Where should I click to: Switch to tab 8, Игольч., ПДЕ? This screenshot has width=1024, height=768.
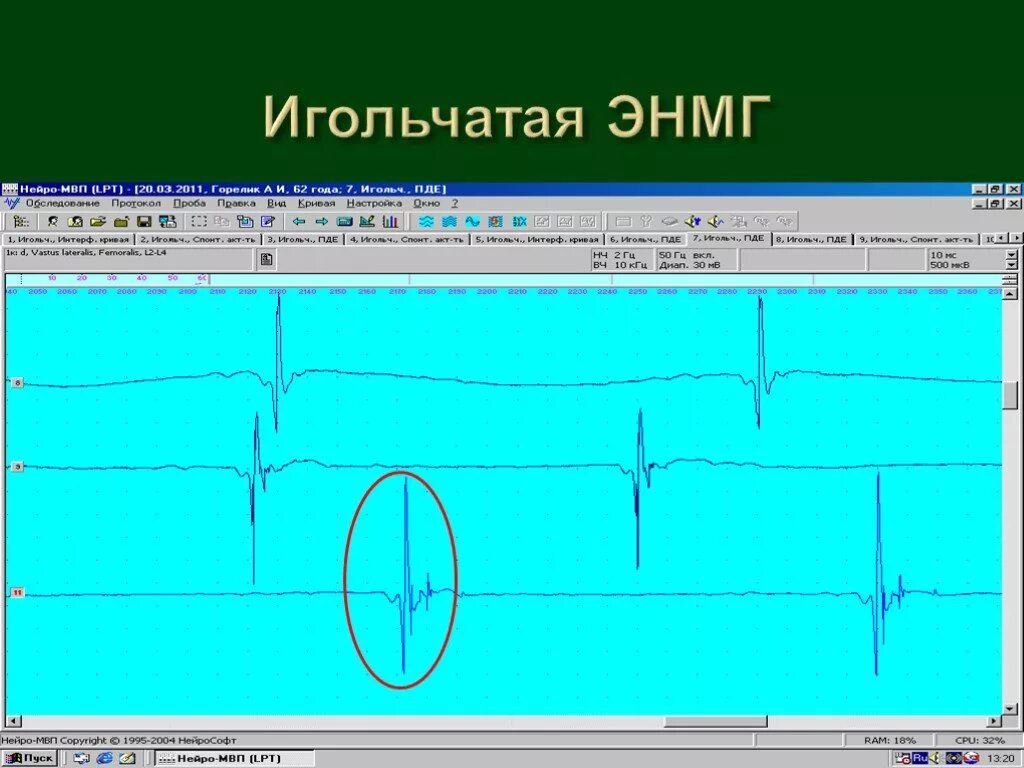[811, 240]
